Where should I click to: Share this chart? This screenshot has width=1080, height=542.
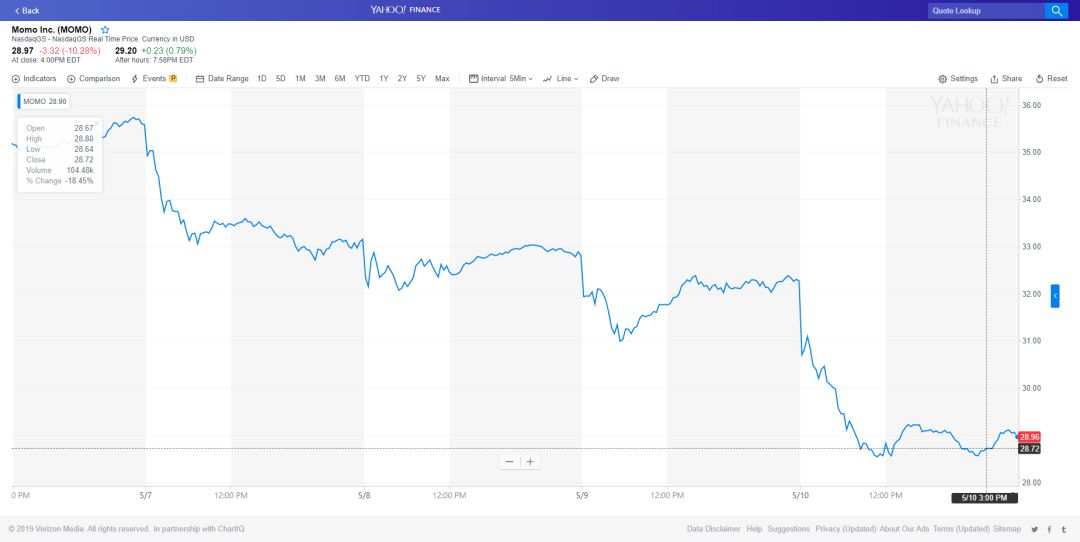pyautogui.click(x=1006, y=79)
